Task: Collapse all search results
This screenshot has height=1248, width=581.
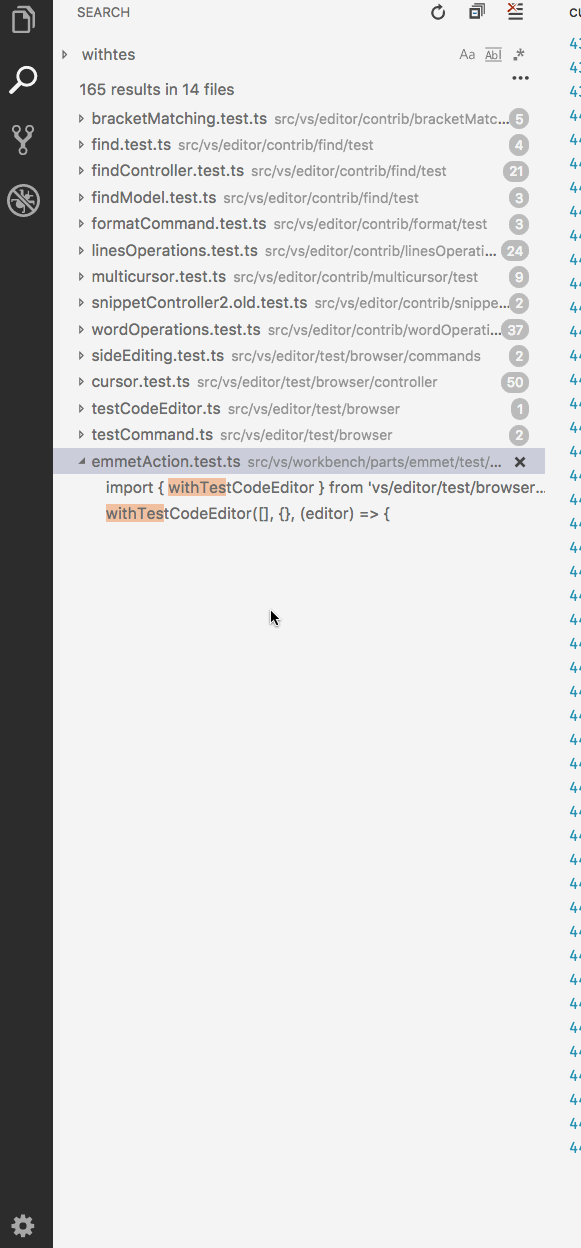Action: click(477, 12)
